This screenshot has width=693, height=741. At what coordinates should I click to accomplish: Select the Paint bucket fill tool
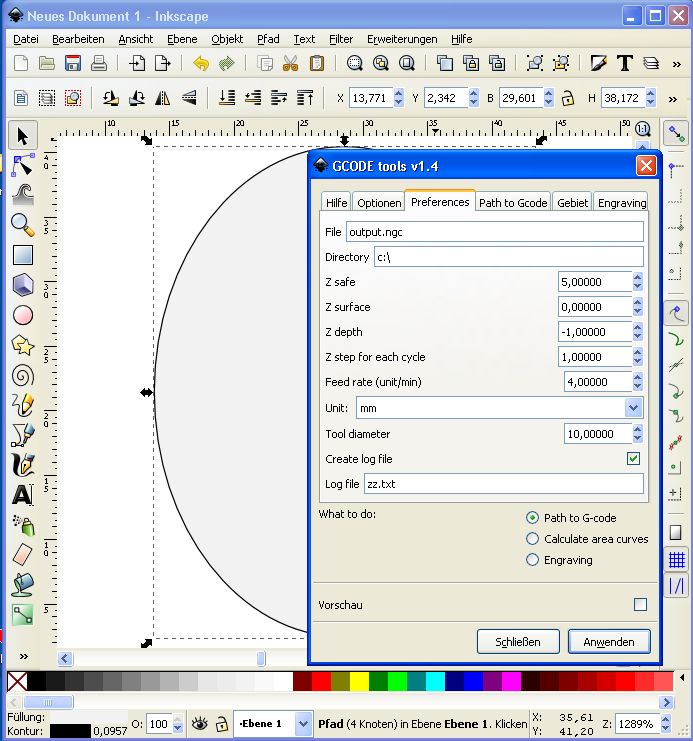tap(22, 585)
